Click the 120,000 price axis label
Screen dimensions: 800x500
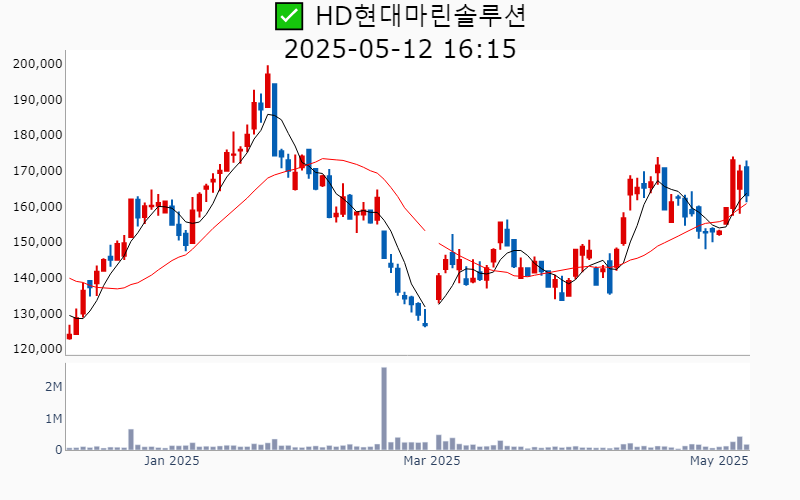(38, 348)
